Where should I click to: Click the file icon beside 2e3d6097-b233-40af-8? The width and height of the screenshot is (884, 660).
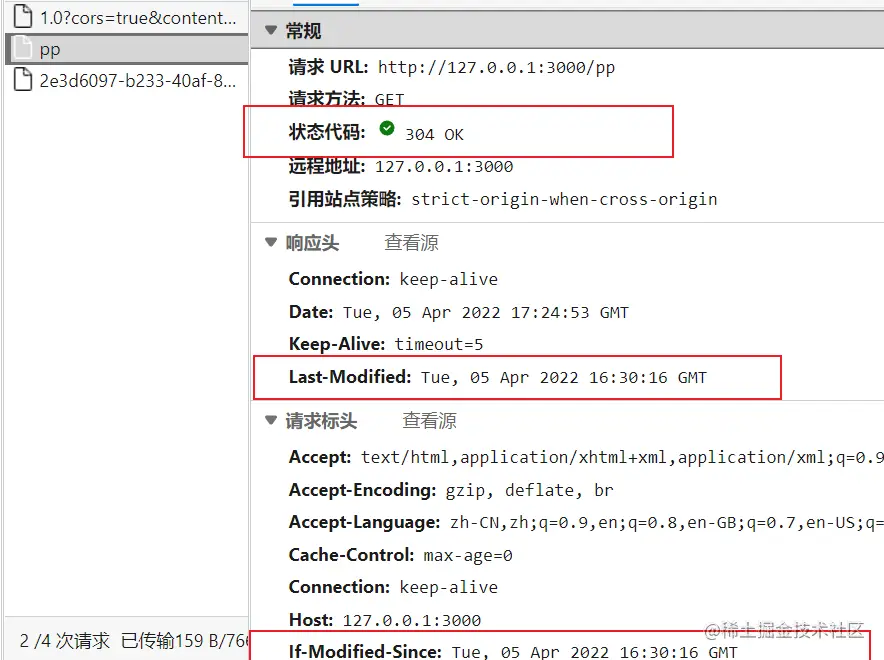click(23, 79)
